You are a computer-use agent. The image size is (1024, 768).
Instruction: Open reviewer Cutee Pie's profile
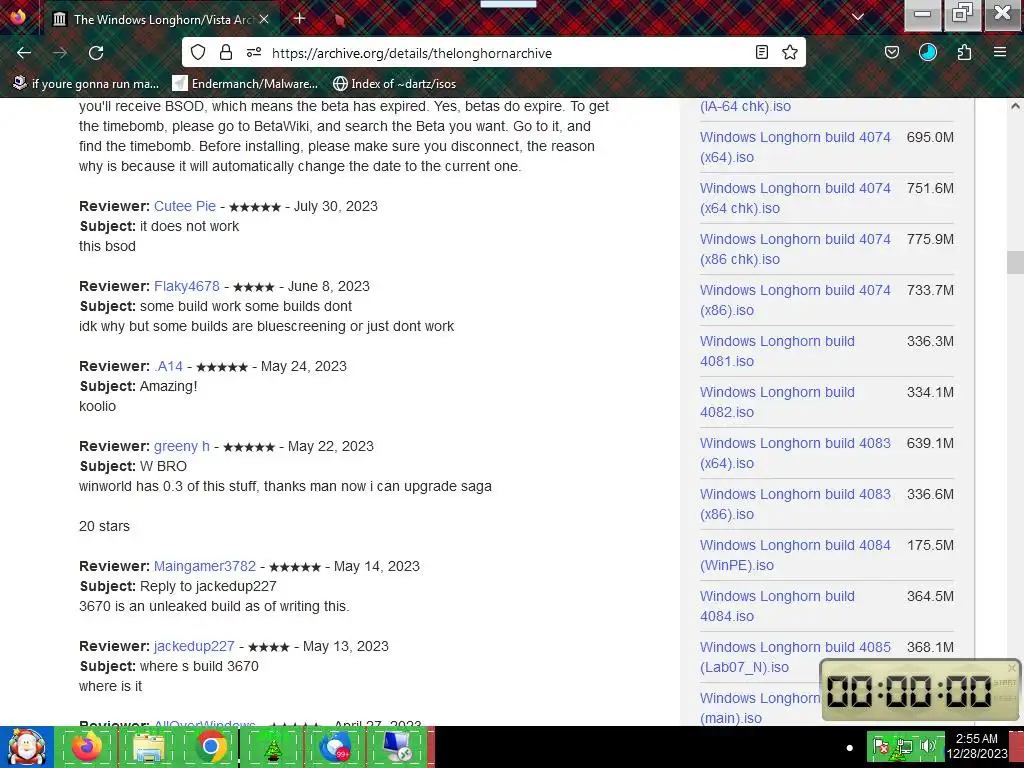point(185,206)
